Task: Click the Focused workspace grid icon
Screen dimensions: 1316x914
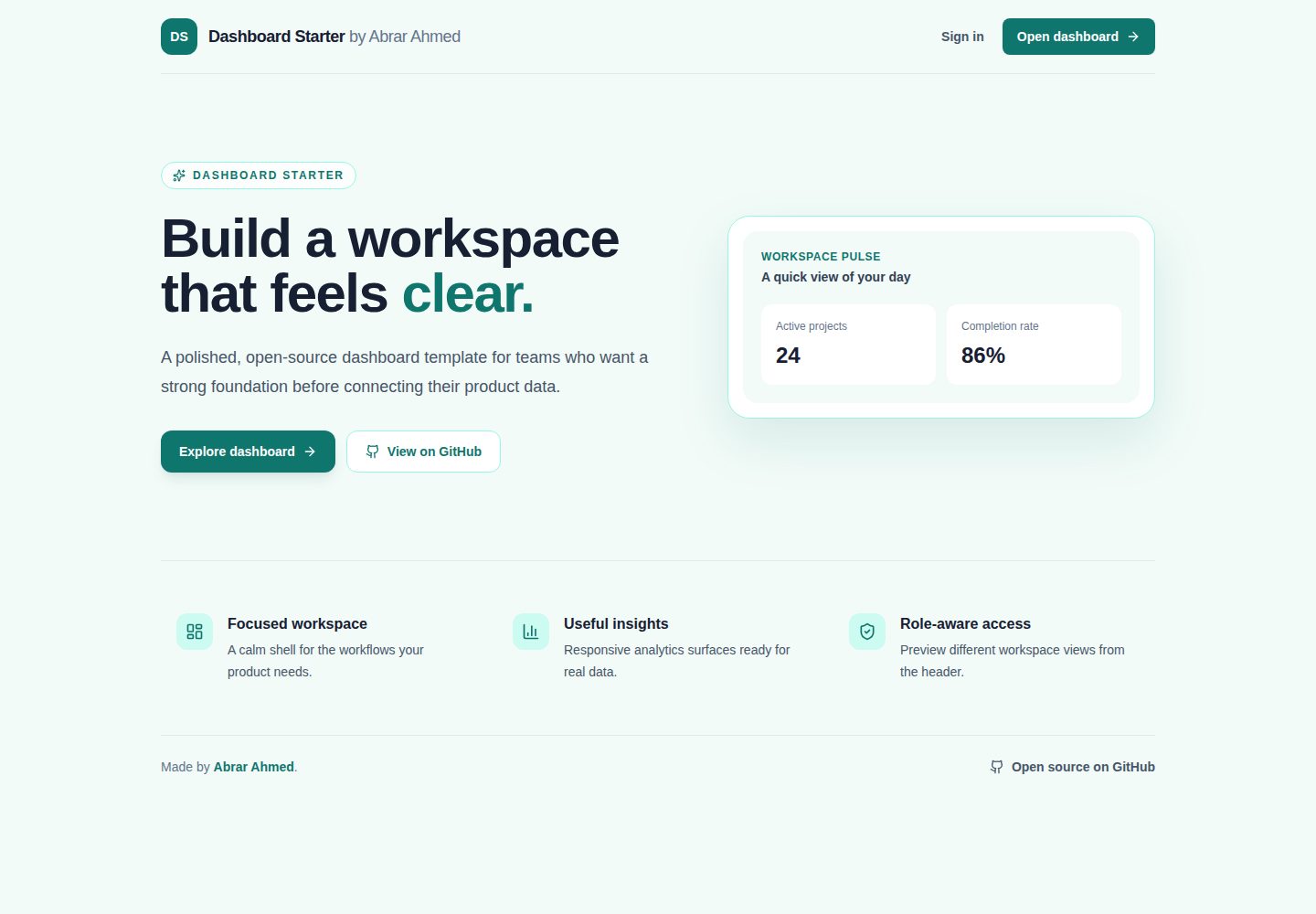Action: 195,632
